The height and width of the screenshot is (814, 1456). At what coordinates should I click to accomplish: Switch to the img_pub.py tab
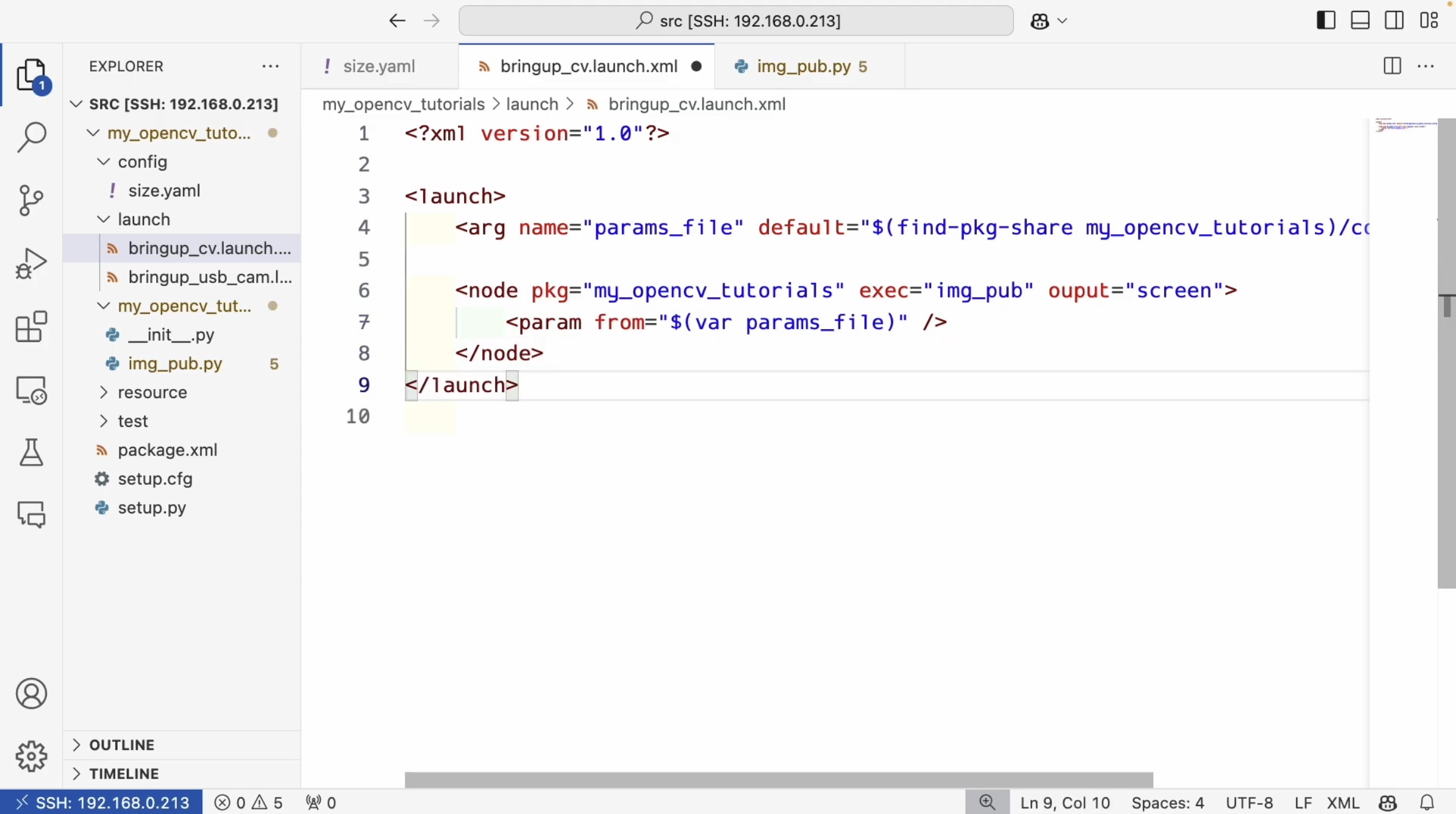point(803,66)
